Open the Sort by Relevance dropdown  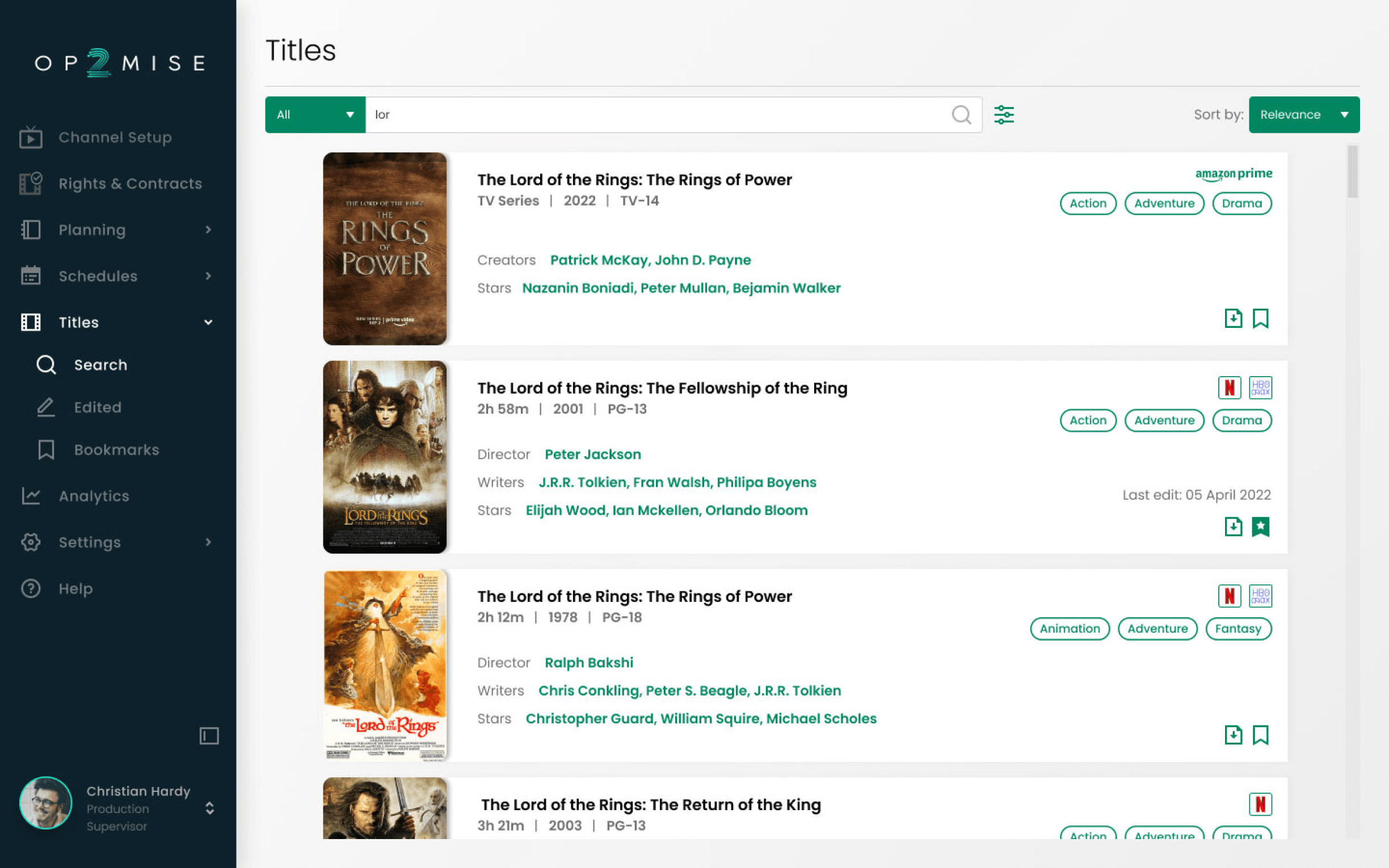(x=1303, y=115)
